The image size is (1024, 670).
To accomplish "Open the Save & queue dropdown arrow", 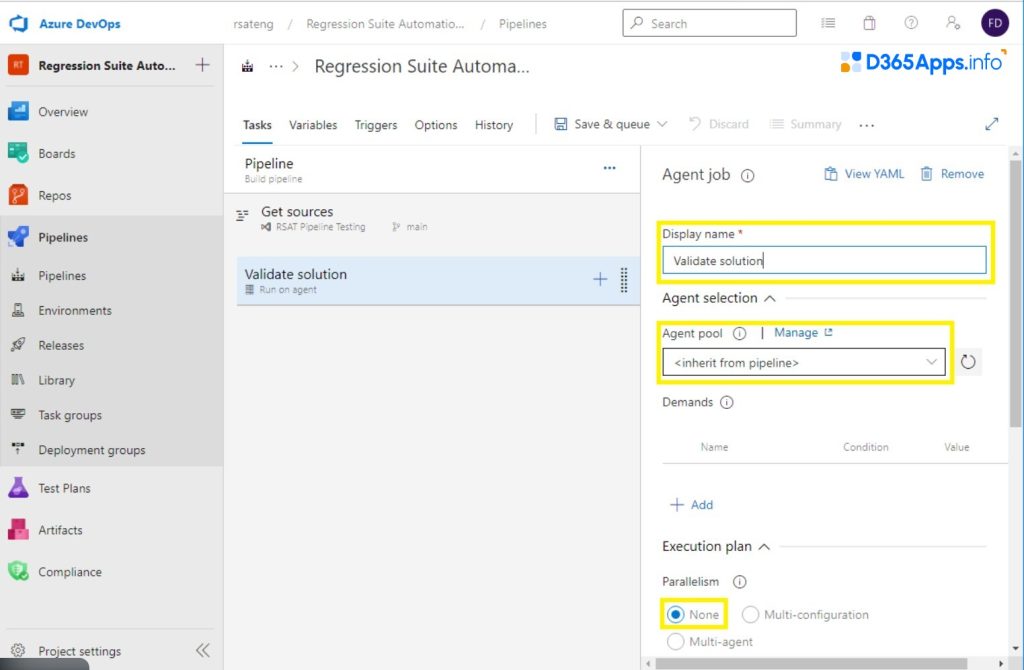I will click(662, 124).
